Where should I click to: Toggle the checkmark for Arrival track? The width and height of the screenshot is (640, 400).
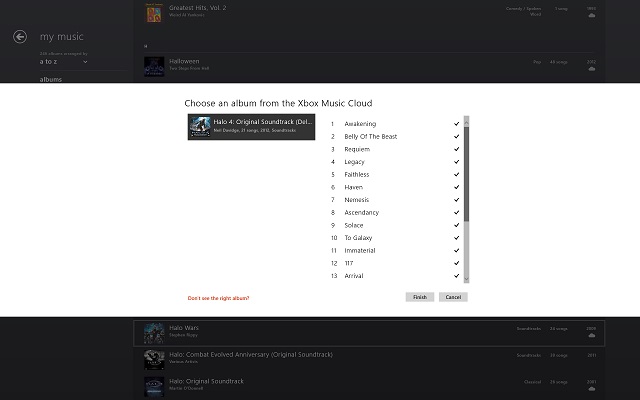tap(457, 276)
